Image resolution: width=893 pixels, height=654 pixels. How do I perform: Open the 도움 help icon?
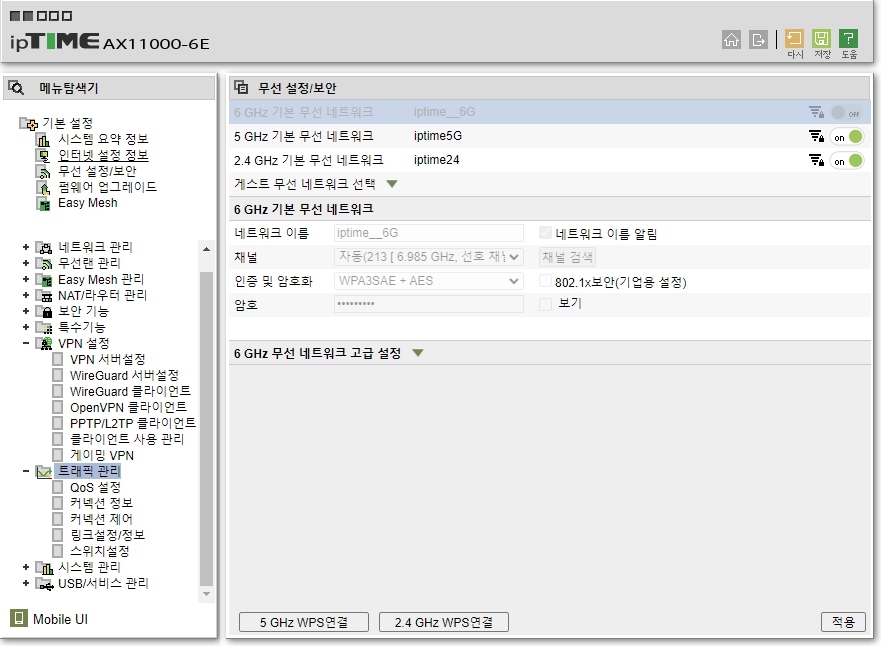[848, 39]
